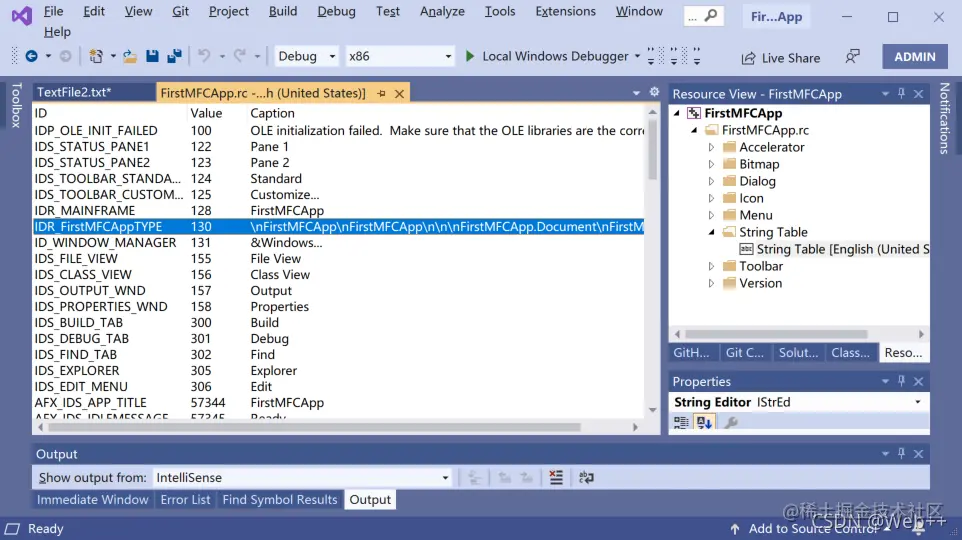
Task: Click the Caption column header
Action: pos(272,113)
